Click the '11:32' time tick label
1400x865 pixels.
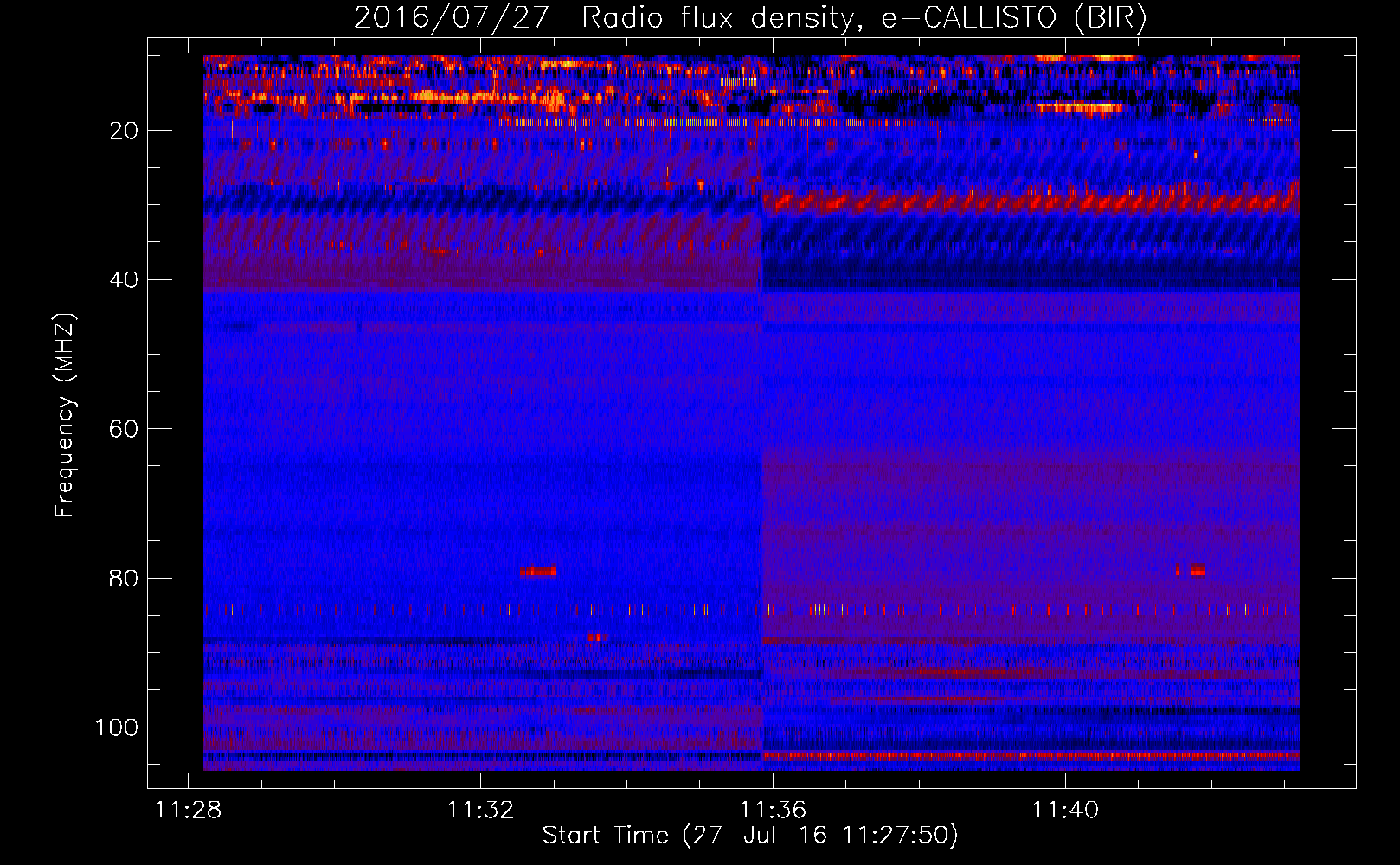point(480,811)
